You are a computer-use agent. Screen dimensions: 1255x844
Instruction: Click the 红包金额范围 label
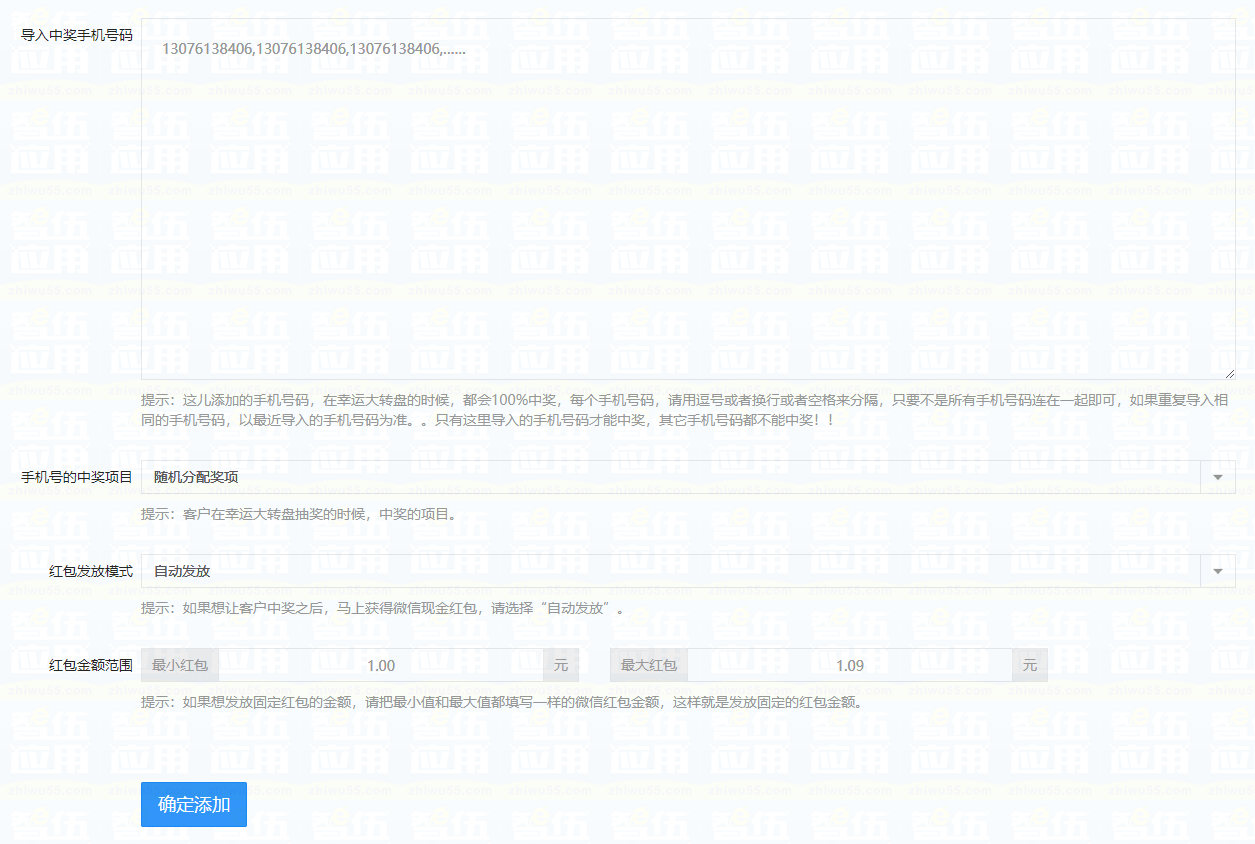click(91, 665)
